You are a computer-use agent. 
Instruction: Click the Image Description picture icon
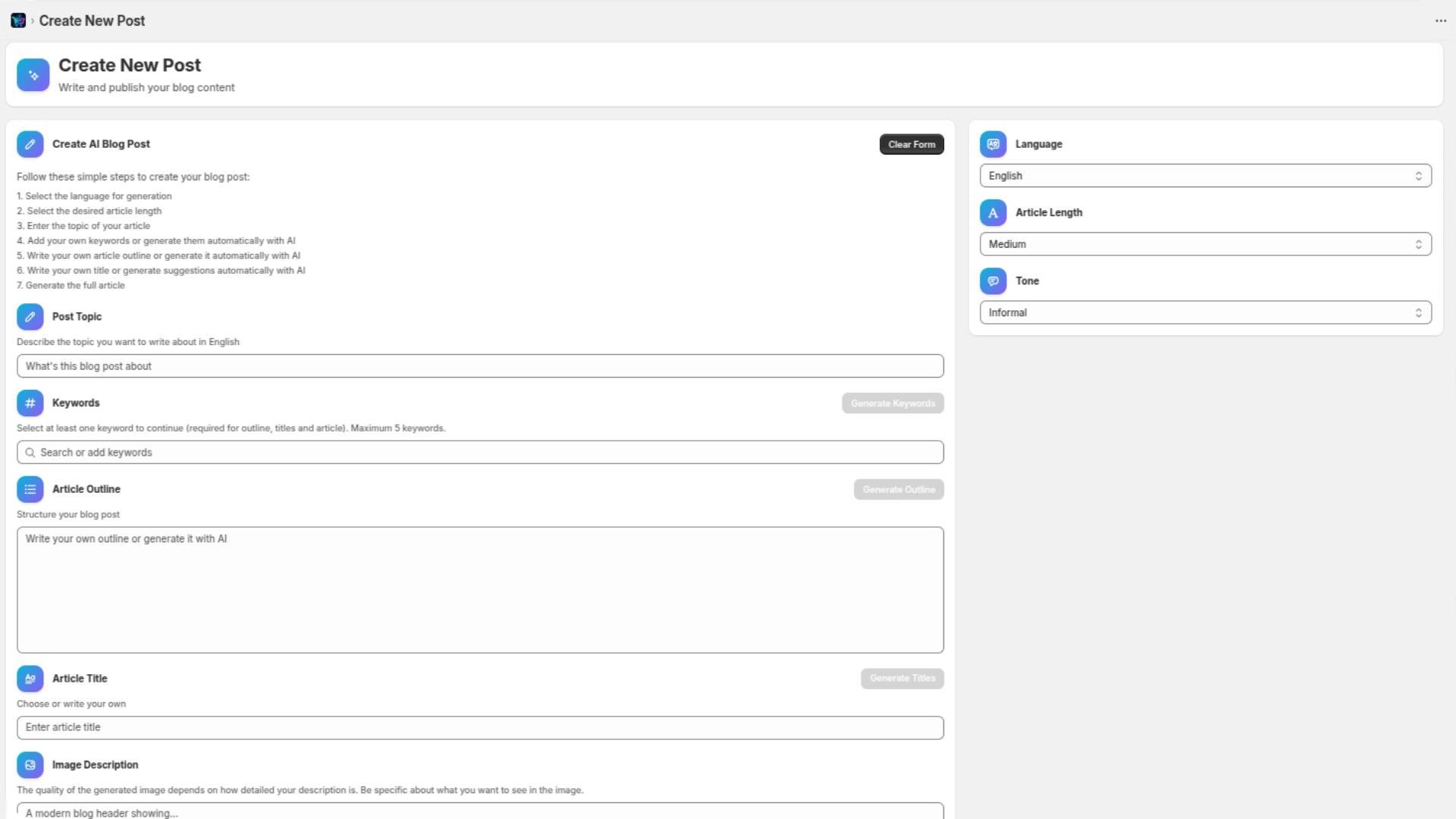coord(30,764)
